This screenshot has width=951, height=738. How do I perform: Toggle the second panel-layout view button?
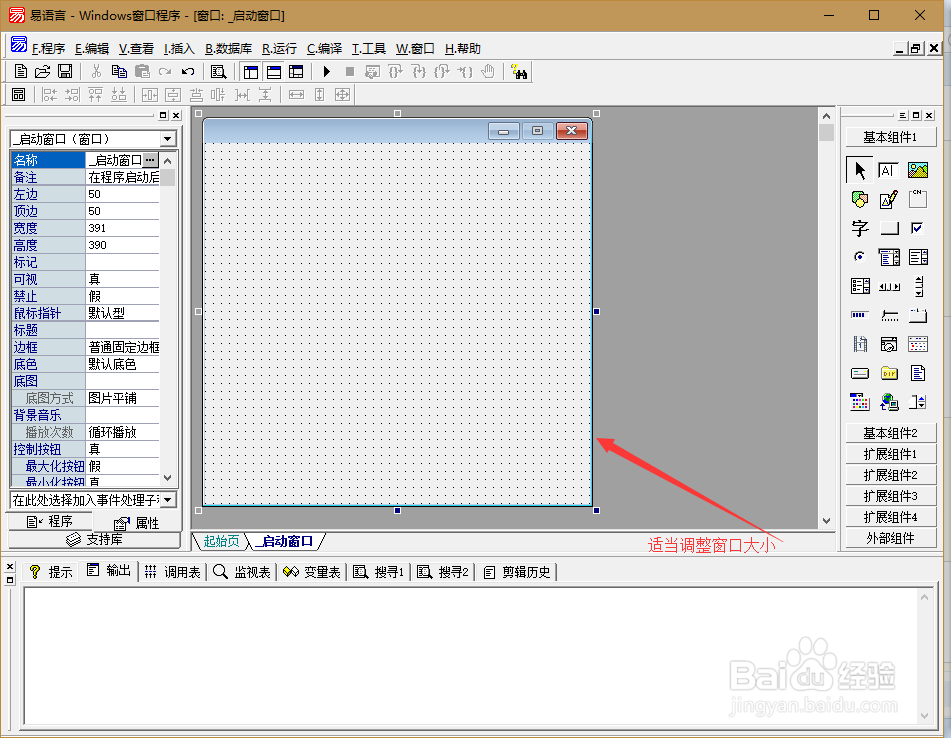click(274, 72)
